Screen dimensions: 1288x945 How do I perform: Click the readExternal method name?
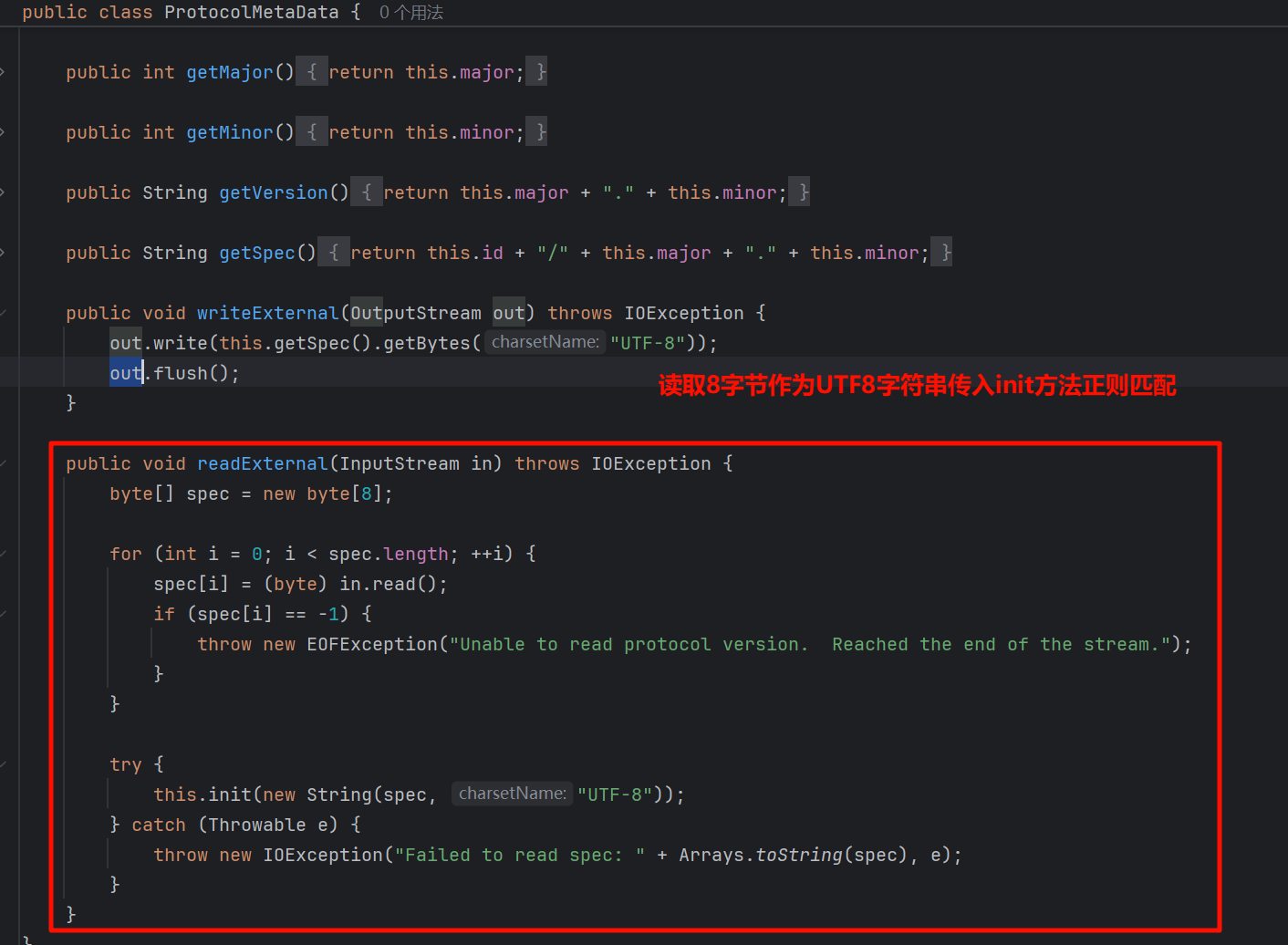click(262, 463)
